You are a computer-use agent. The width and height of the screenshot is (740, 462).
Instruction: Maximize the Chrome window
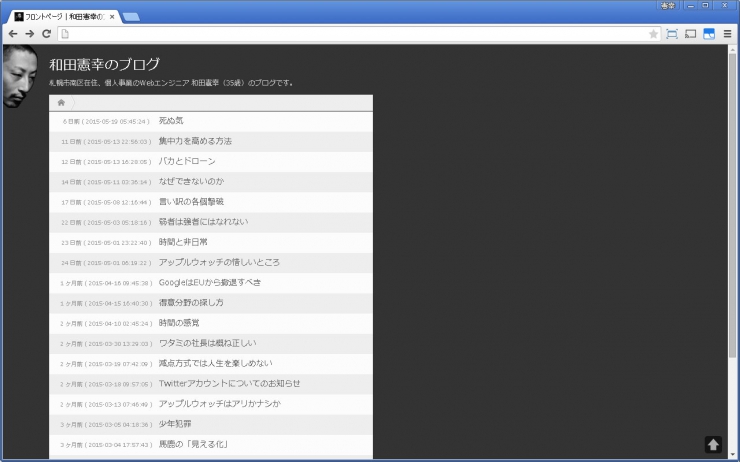click(706, 6)
